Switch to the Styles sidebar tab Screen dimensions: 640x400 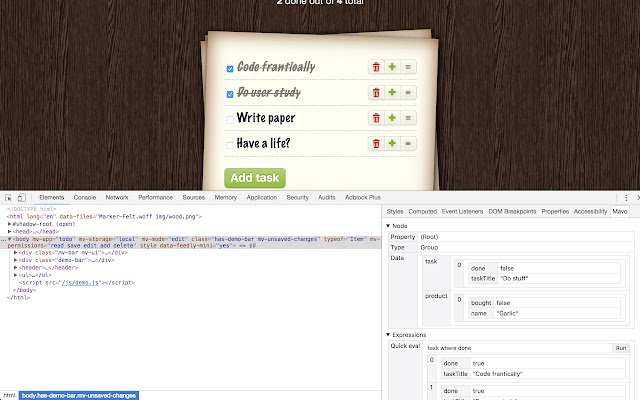click(395, 211)
